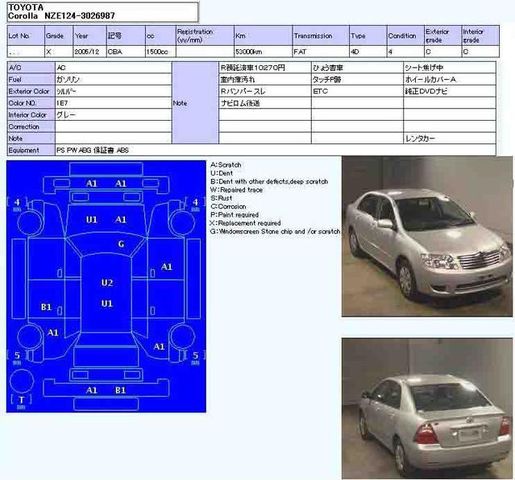
Task: Select the equipment list PS PW ABG ABS
Action: tap(275, 150)
